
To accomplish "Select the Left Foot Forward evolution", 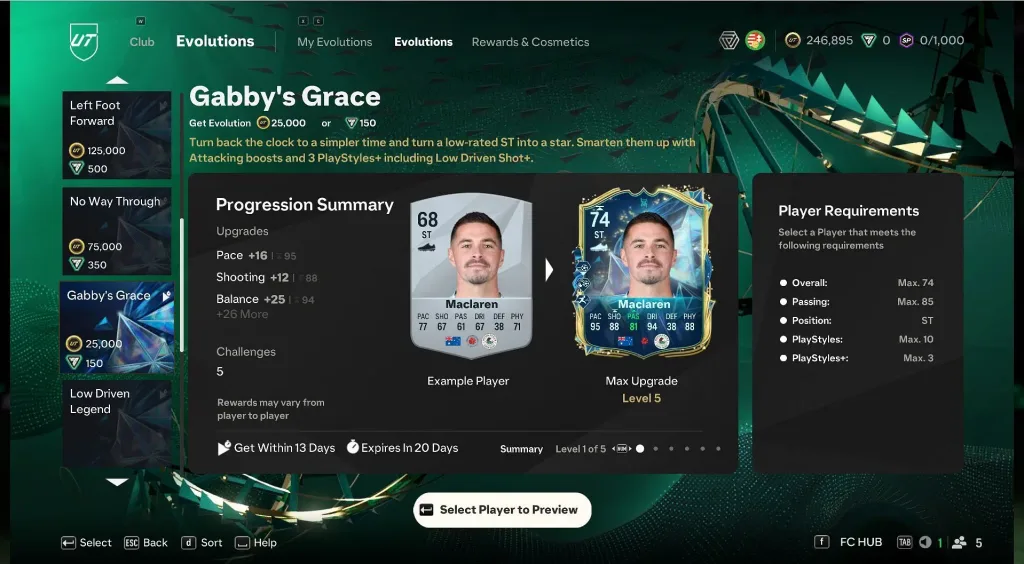I will (x=117, y=135).
